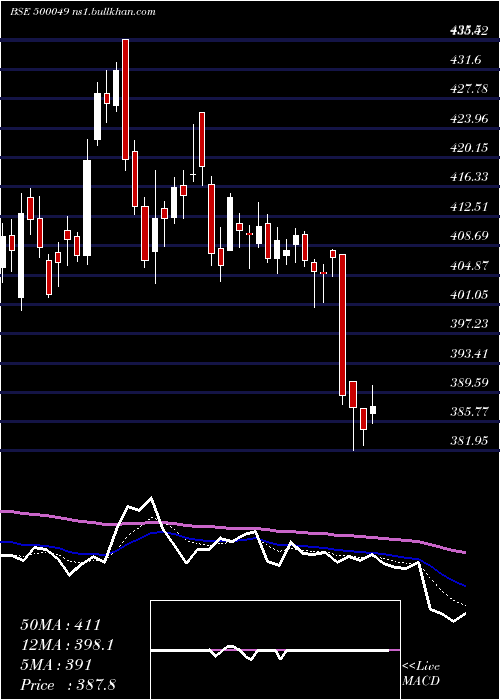Click the 5MA : 391 readout
The image size is (500, 700).
56,665
